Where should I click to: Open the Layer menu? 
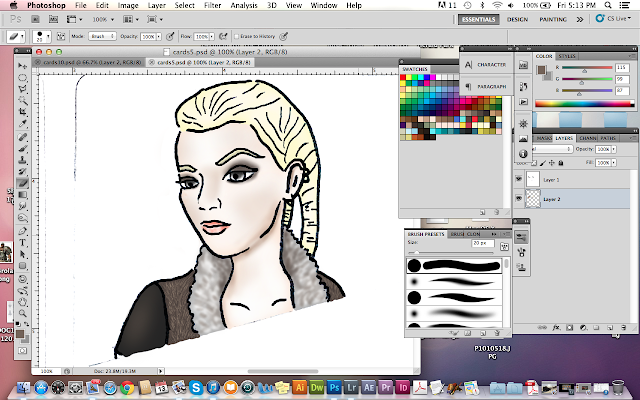(156, 5)
